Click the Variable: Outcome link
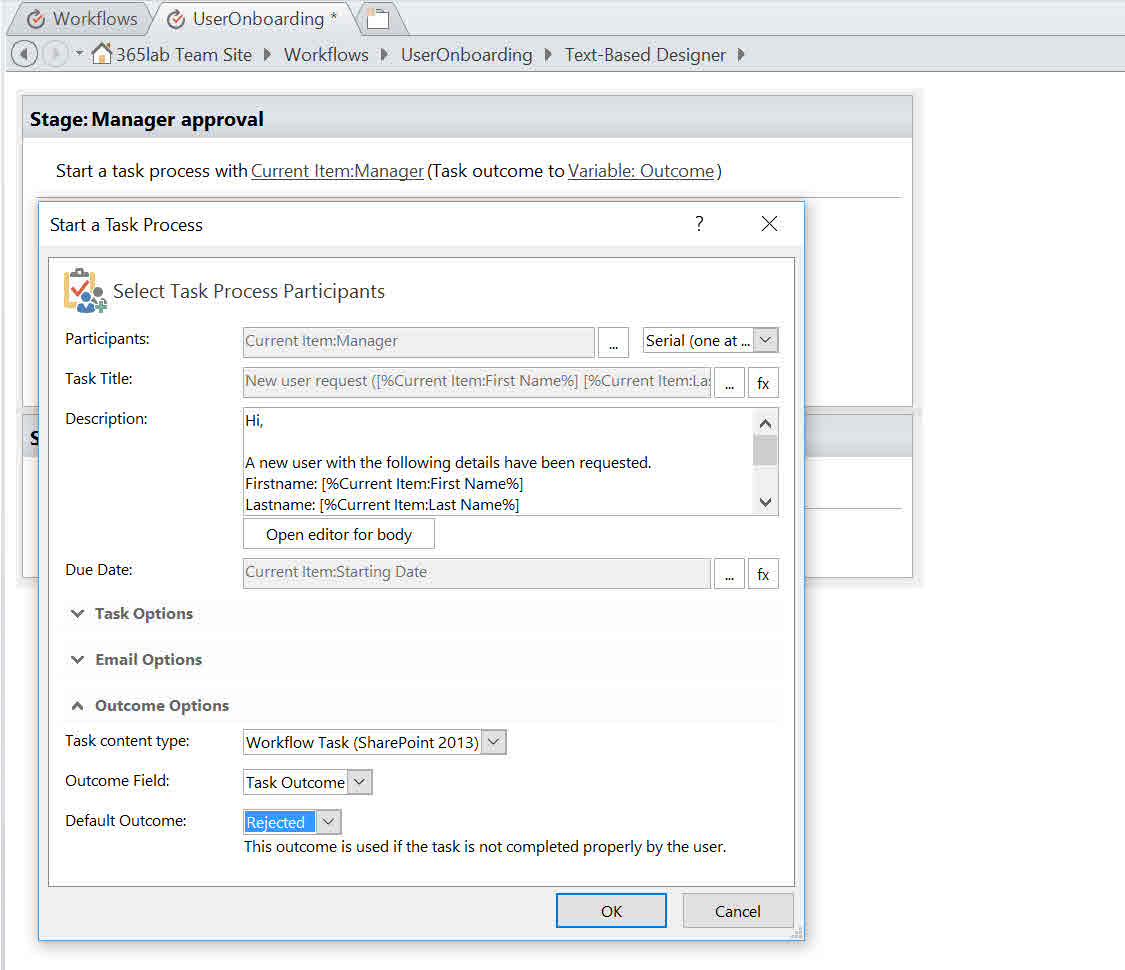Viewport: 1125px width, 970px height. [x=641, y=171]
